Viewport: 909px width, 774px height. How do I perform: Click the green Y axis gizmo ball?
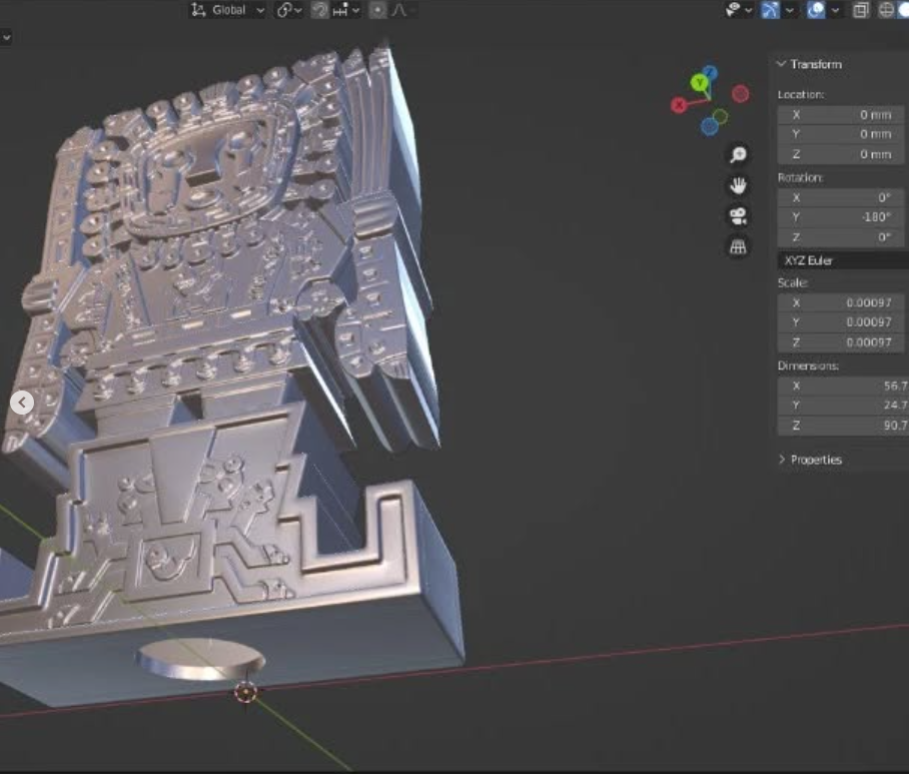click(x=702, y=82)
